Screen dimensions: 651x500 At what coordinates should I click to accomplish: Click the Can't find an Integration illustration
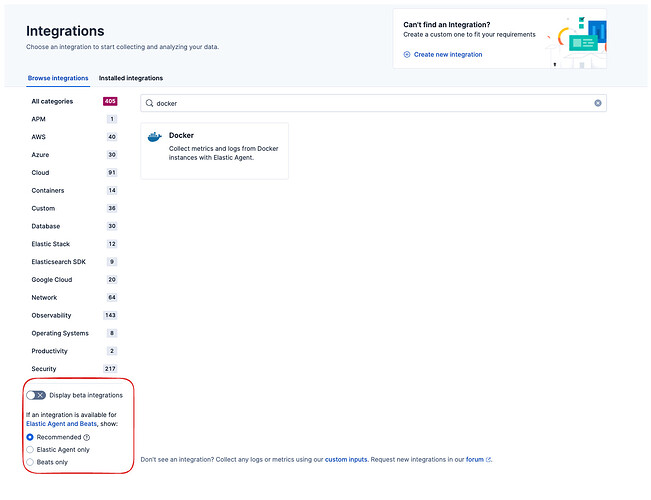(x=576, y=42)
